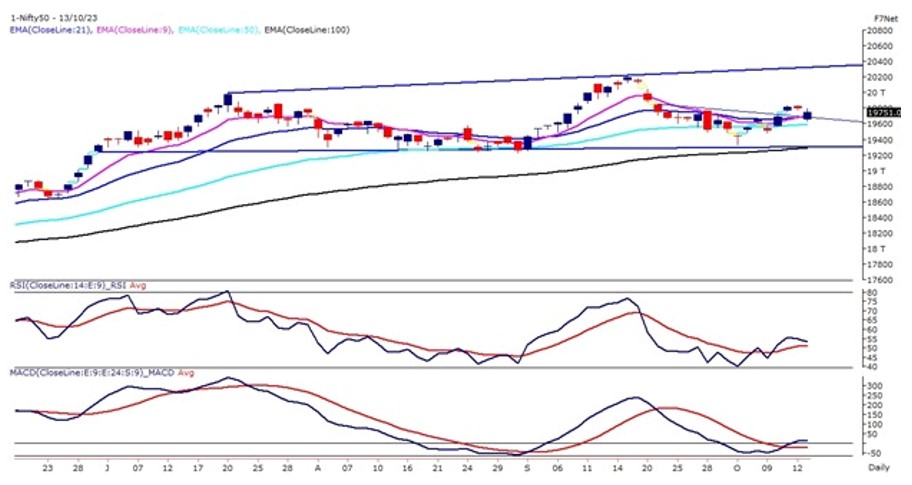Click the 19200 price axis value
This screenshot has width=912, height=485.
(881, 156)
